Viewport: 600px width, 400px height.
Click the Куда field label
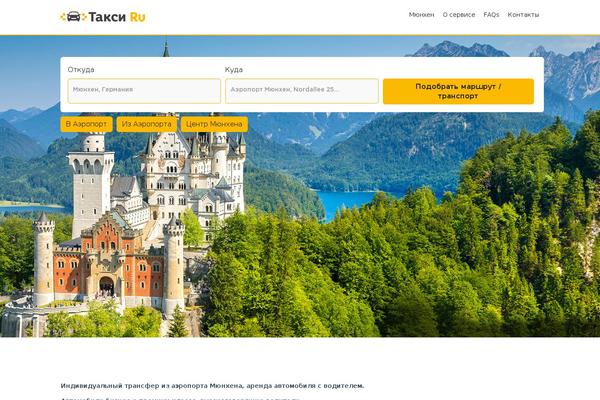(234, 70)
